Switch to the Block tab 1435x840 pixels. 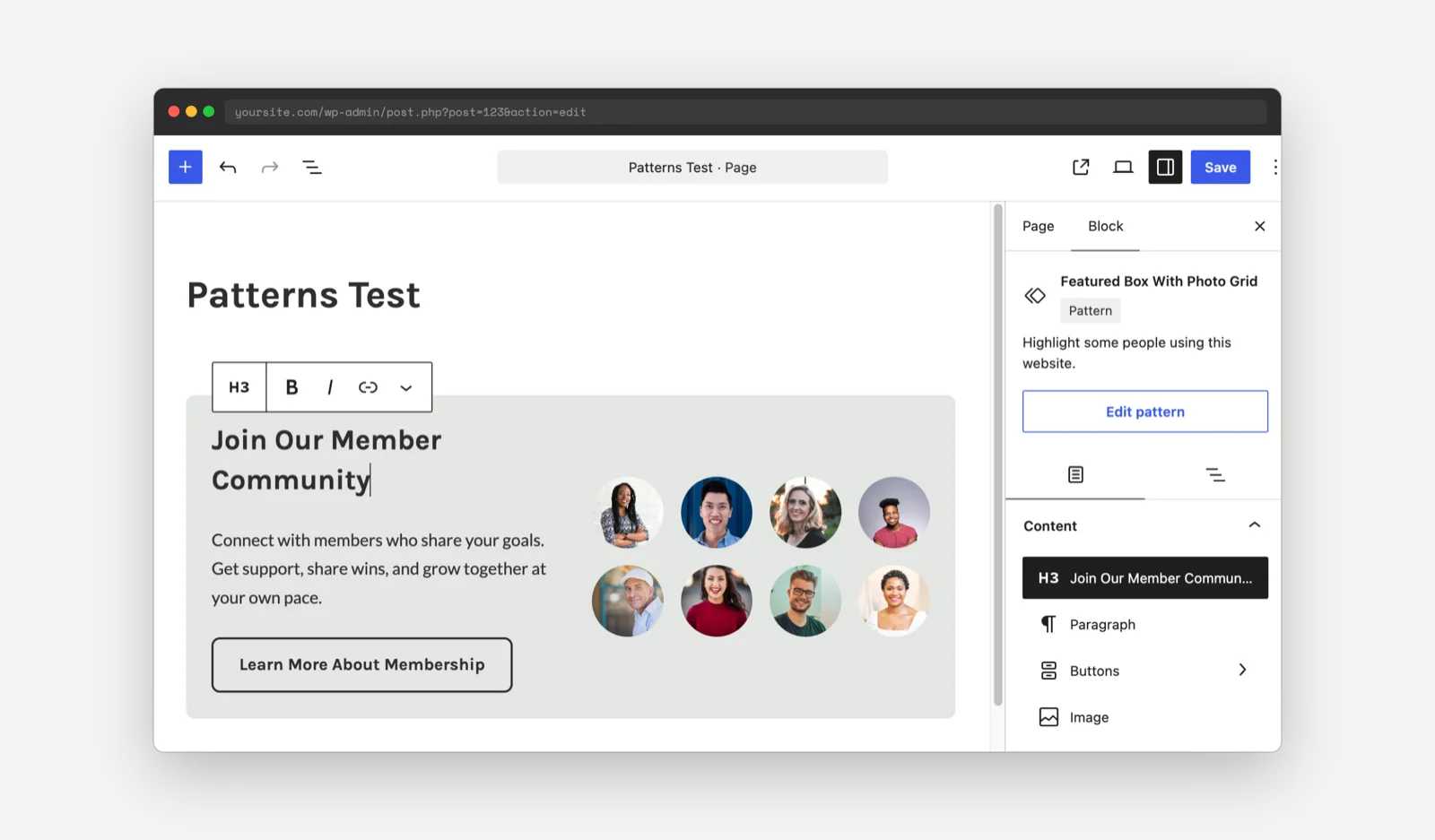[x=1105, y=226]
